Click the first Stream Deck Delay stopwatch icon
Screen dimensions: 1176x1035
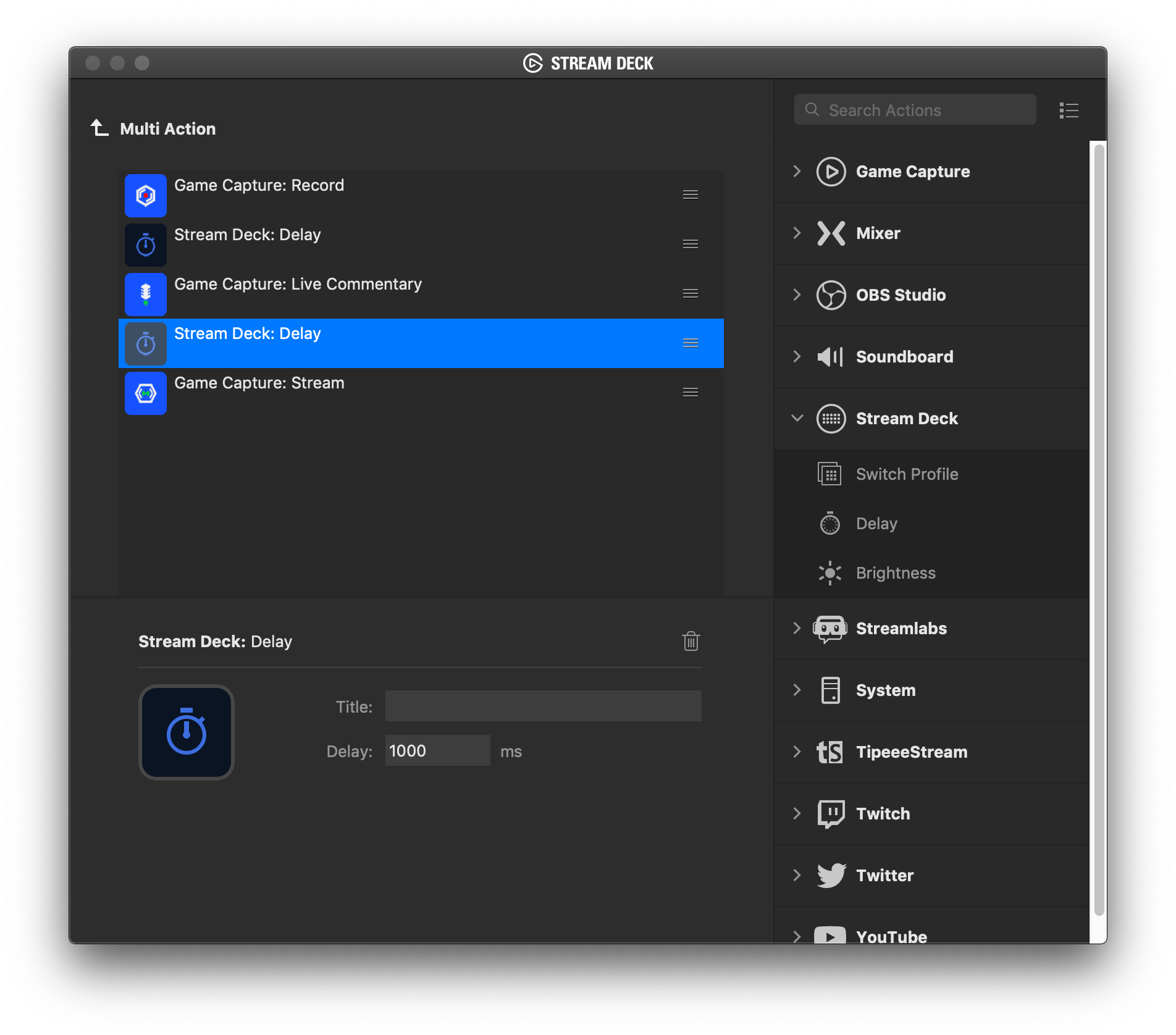pos(146,245)
